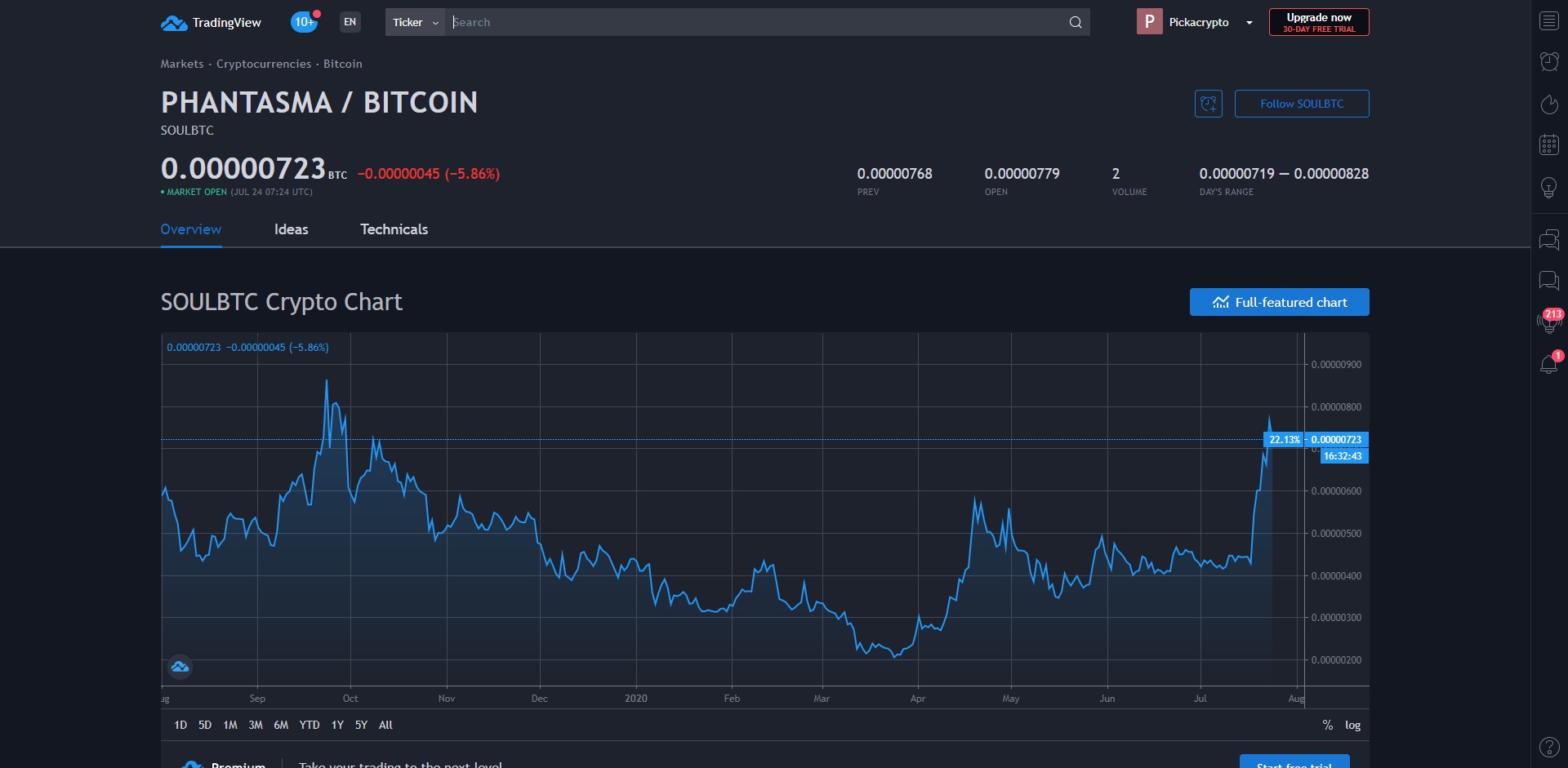Image resolution: width=1568 pixels, height=768 pixels.
Task: Select the 1M chart range
Action: 230,725
